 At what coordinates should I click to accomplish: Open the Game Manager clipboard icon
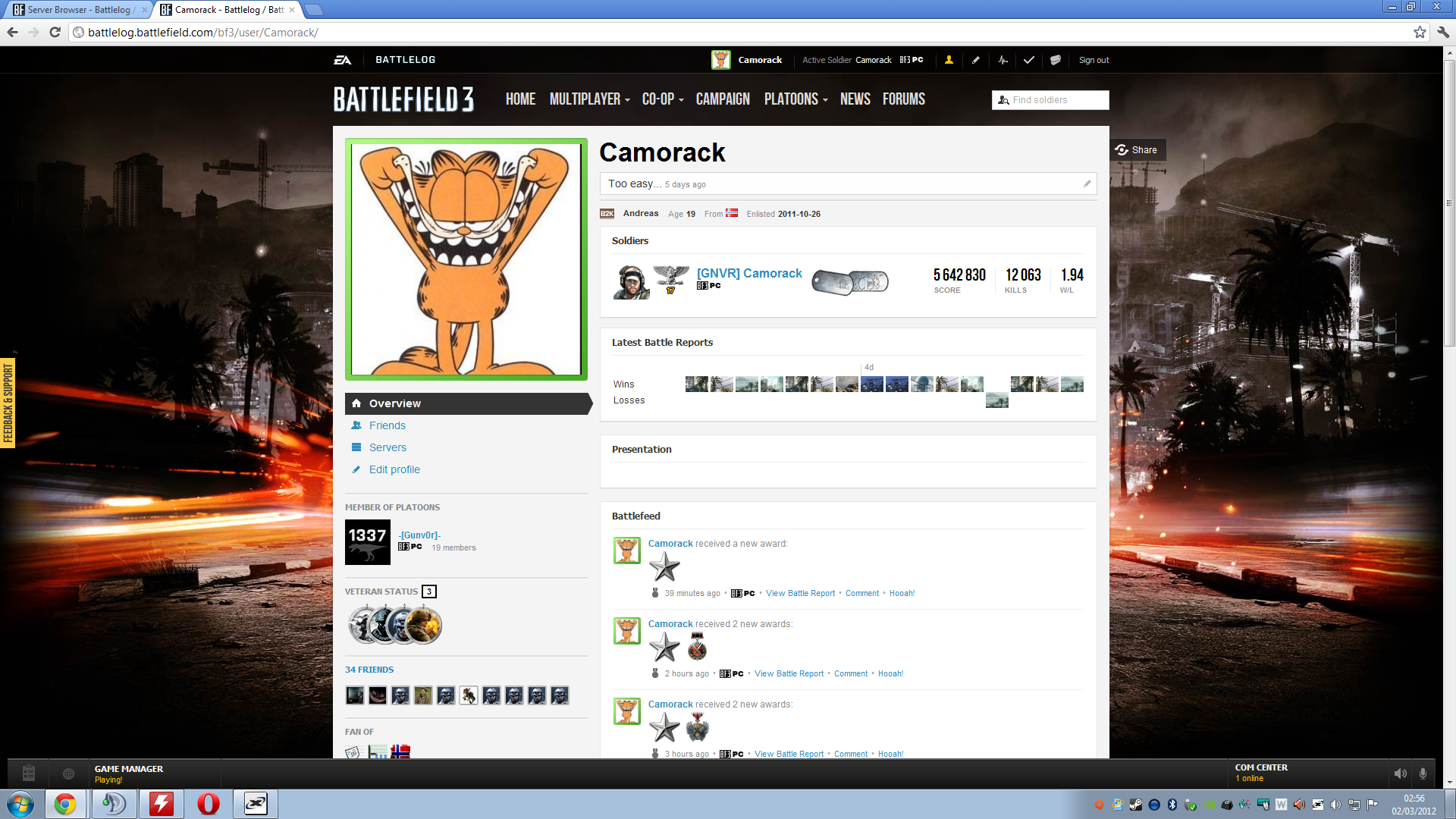click(x=29, y=773)
